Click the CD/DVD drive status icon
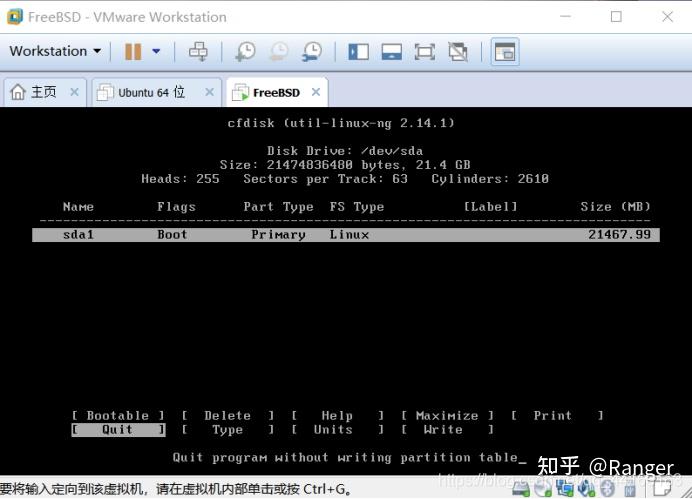 [x=543, y=488]
